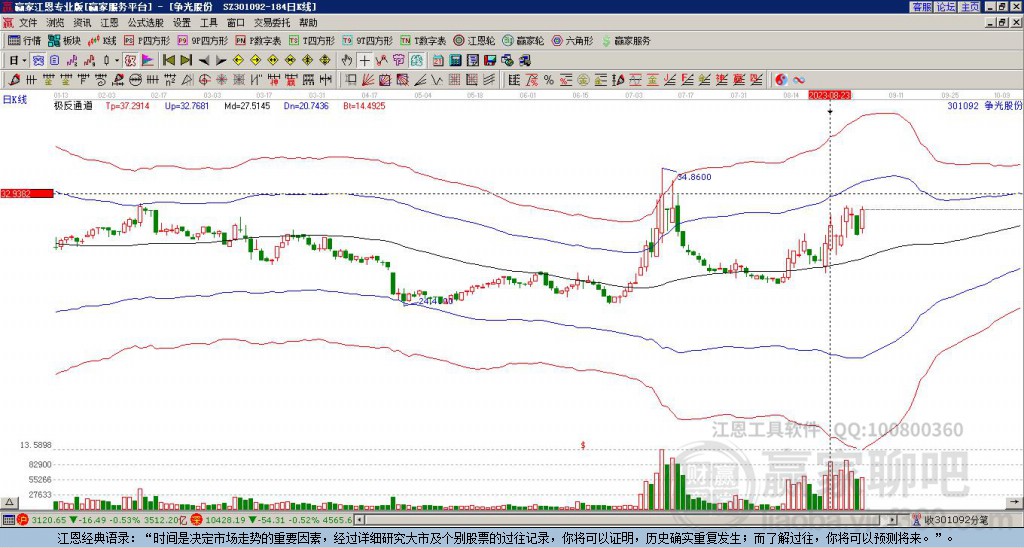This screenshot has height=548, width=1024.
Task: Click the yellow diamond four-way arrow icon
Action: (x=325, y=61)
